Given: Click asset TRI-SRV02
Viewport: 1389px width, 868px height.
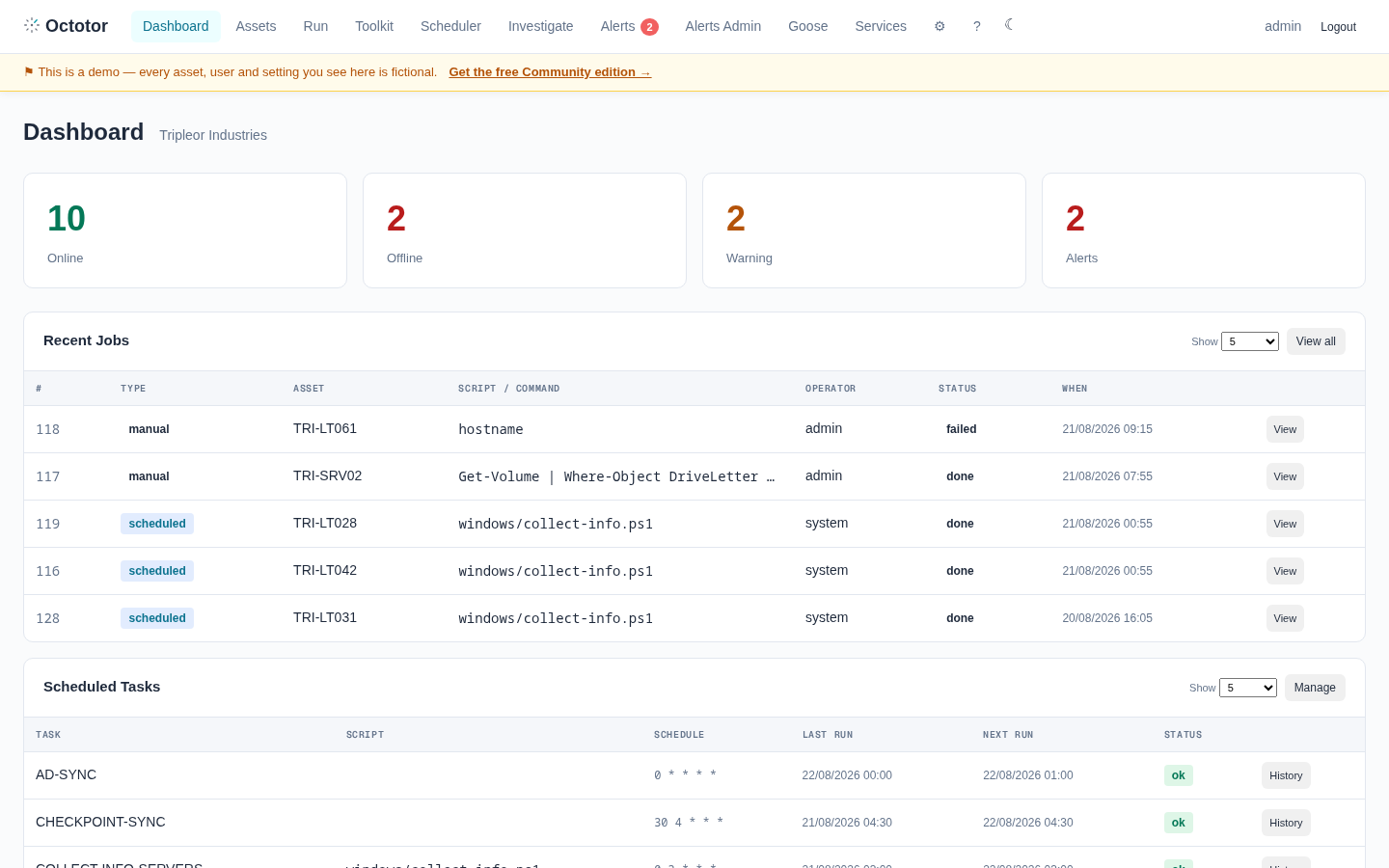Looking at the screenshot, I should pos(328,475).
